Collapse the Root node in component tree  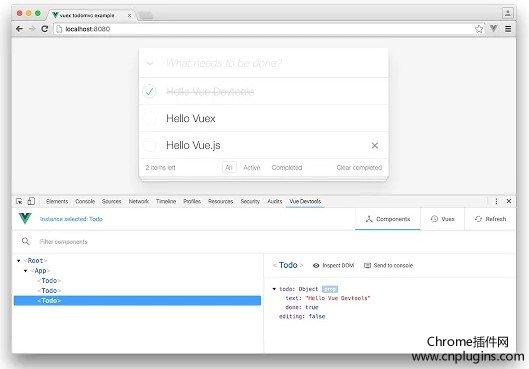[x=19, y=261]
